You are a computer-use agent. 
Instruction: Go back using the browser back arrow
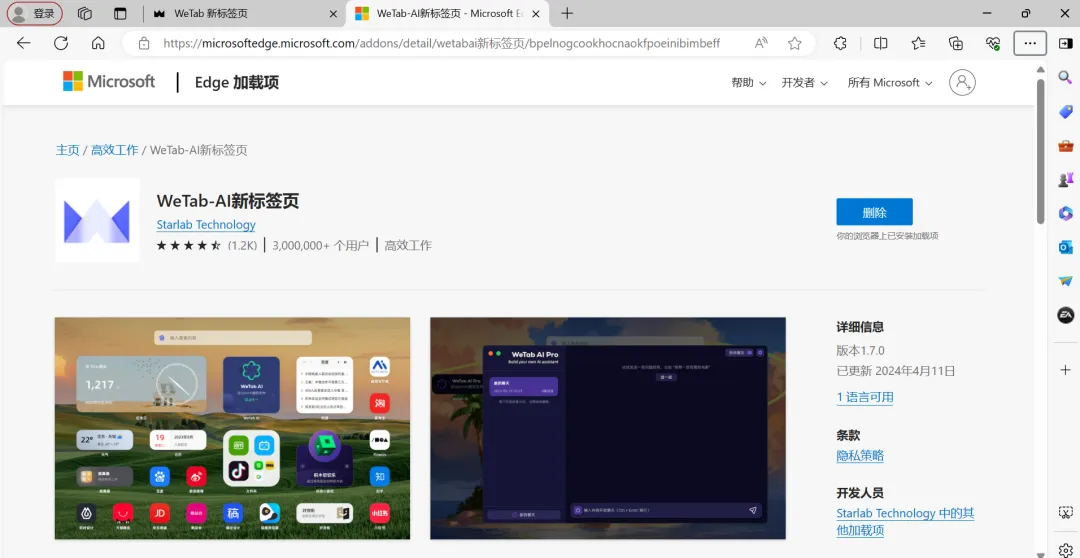[x=23, y=43]
